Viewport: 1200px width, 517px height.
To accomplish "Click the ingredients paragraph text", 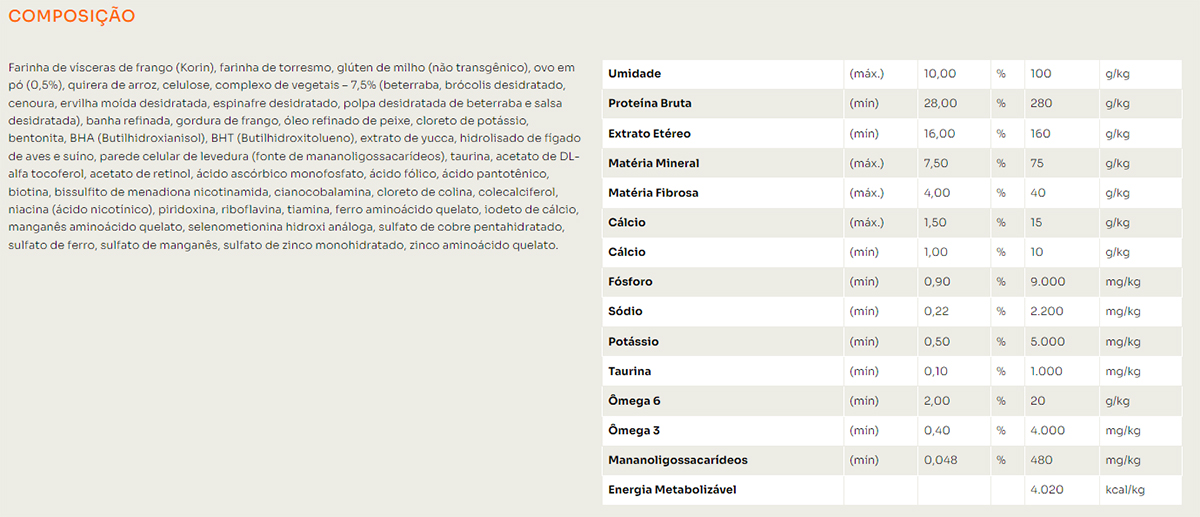I will pos(292,156).
